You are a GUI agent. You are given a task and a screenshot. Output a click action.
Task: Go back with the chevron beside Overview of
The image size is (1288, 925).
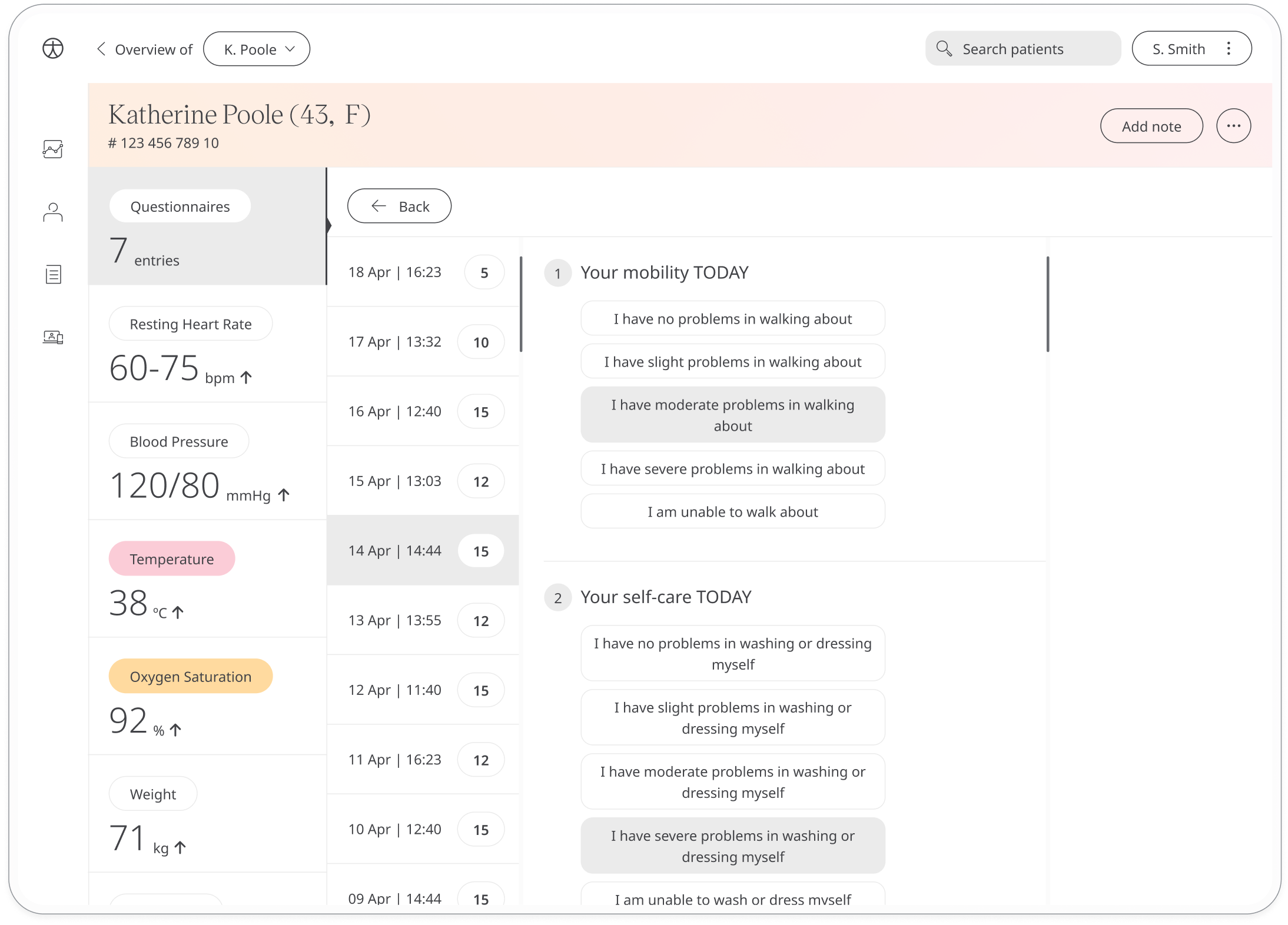pyautogui.click(x=101, y=49)
